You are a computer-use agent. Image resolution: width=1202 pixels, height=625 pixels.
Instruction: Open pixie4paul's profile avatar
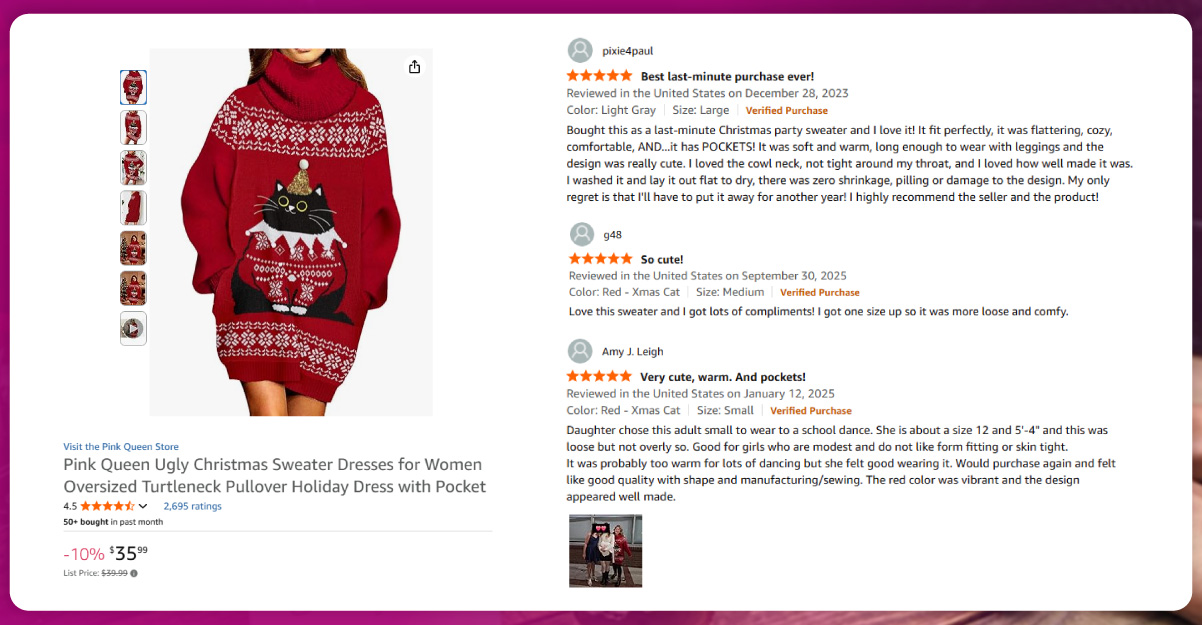tap(579, 51)
